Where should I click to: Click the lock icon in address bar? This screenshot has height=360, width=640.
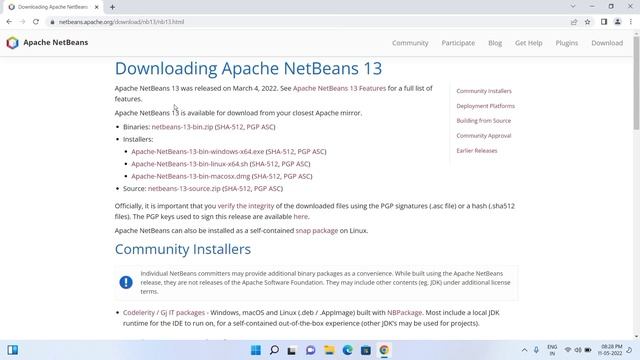pos(52,22)
